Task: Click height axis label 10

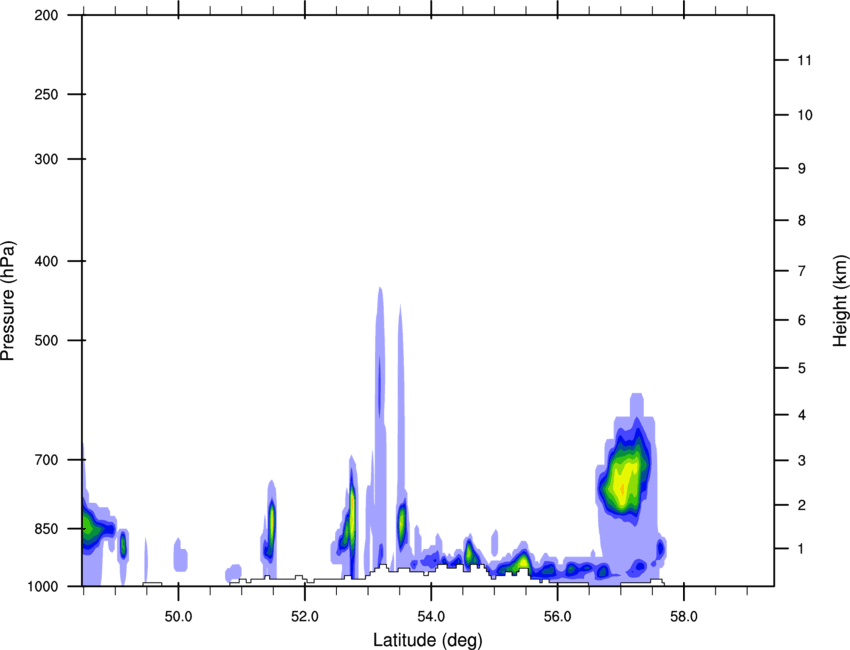Action: click(x=805, y=115)
